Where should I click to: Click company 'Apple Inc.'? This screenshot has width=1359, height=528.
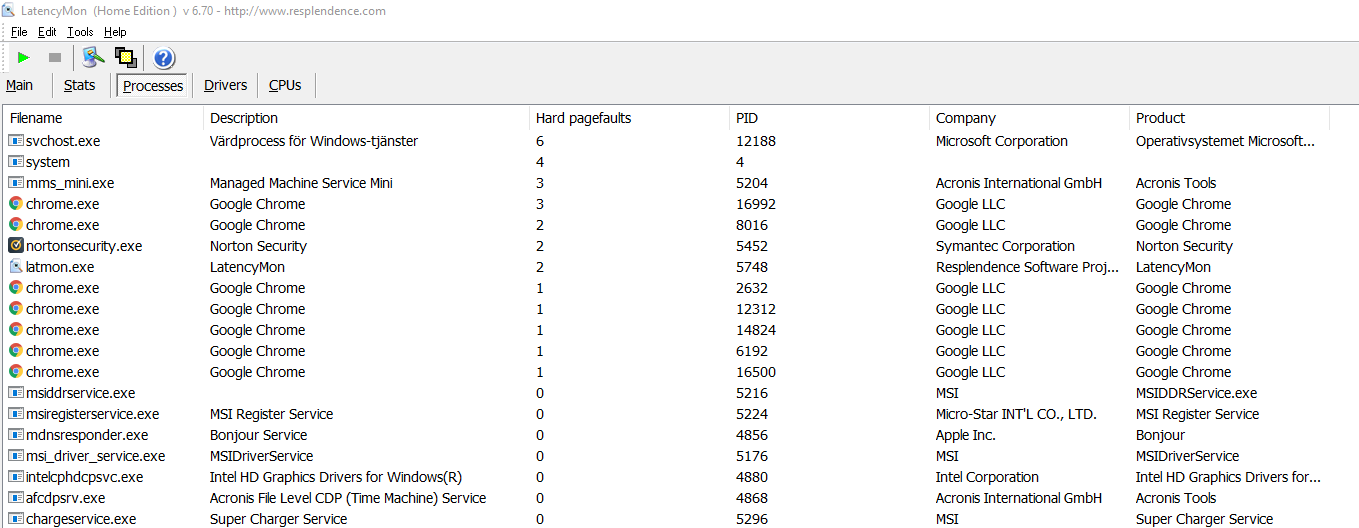(966, 435)
